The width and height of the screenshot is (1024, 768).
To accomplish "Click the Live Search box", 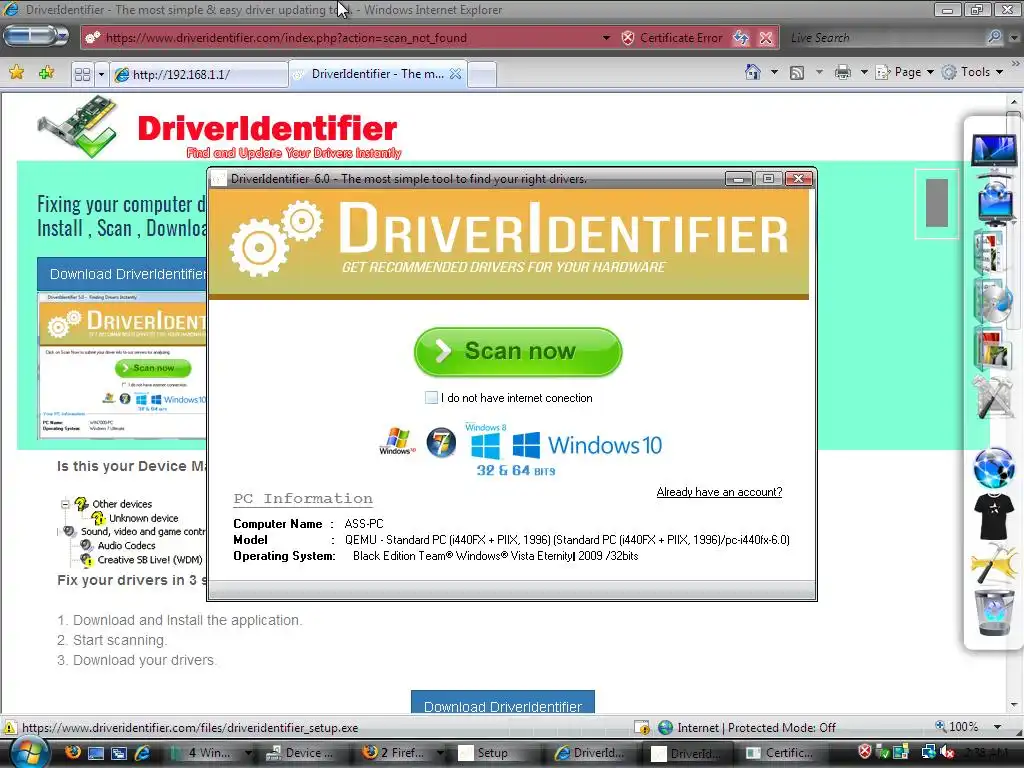I will (x=885, y=38).
